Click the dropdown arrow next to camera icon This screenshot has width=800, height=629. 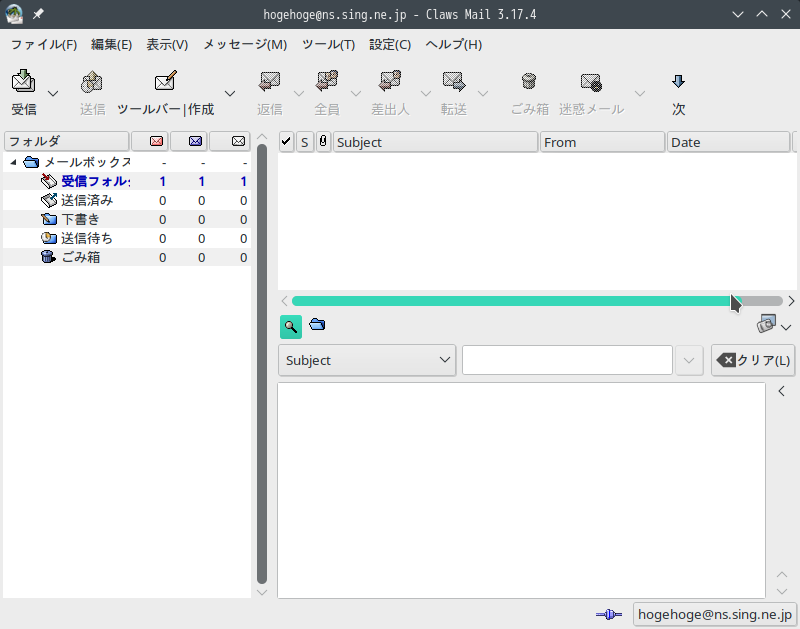coord(786,327)
